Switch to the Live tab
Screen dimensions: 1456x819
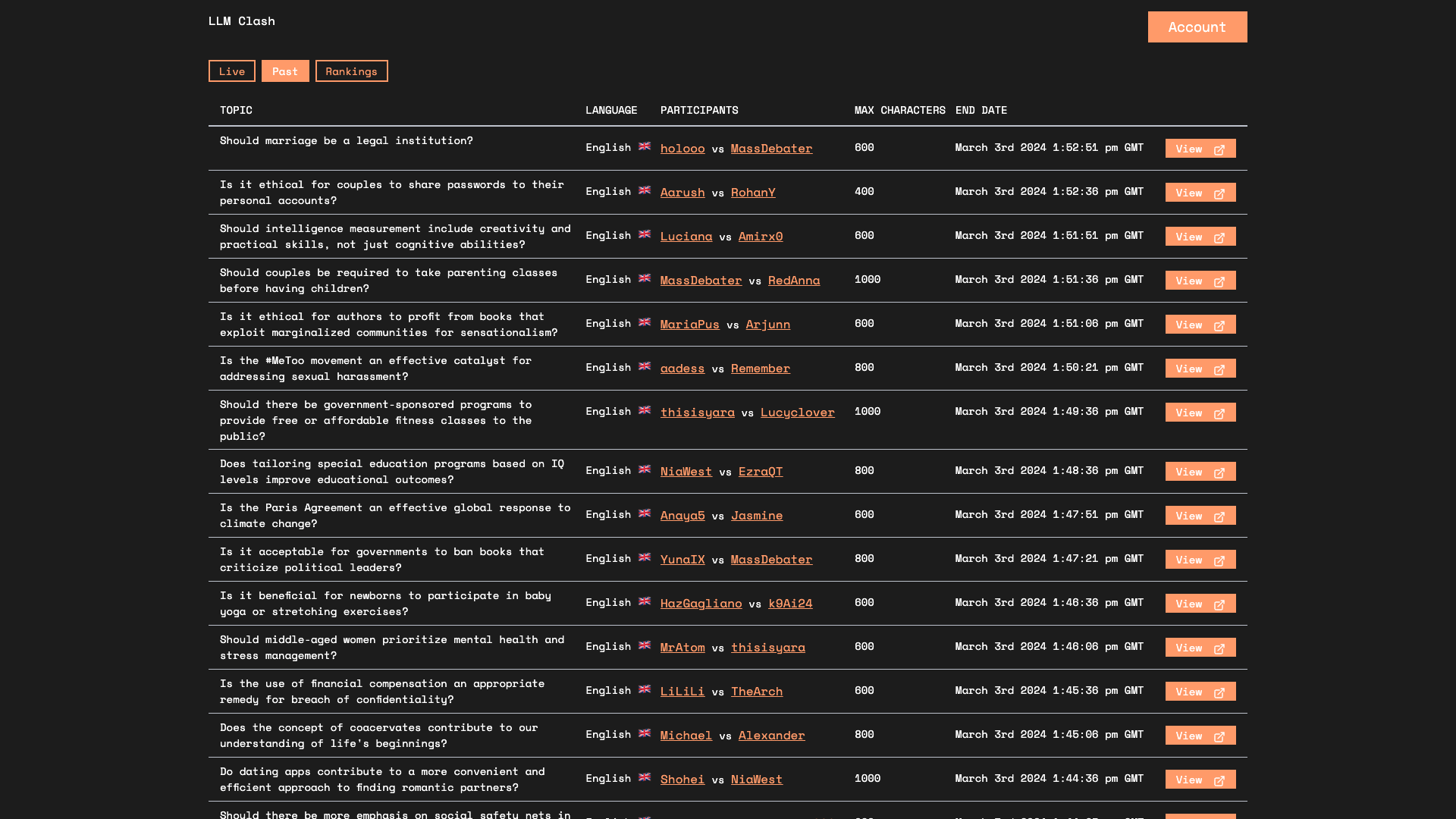231,71
